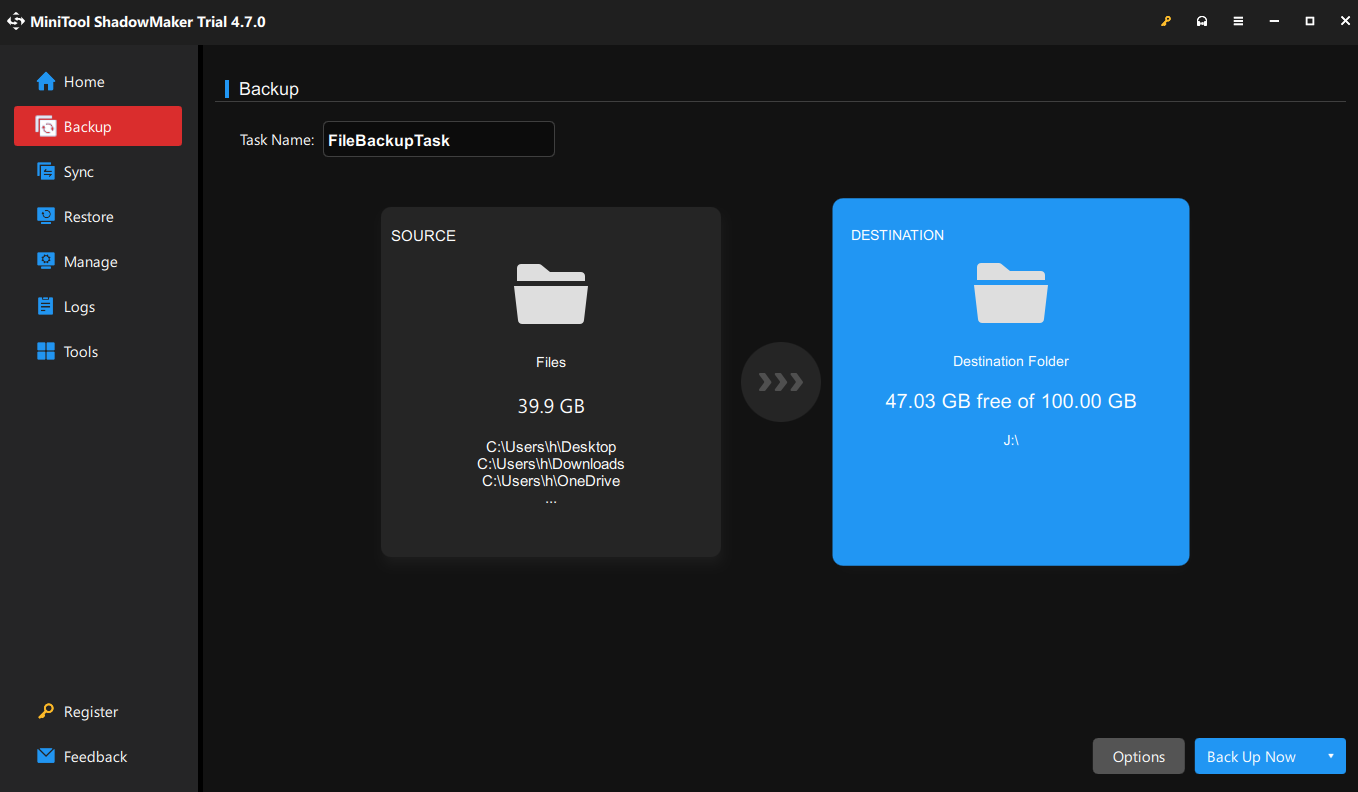Open online support via the headset icon

click(x=1202, y=20)
